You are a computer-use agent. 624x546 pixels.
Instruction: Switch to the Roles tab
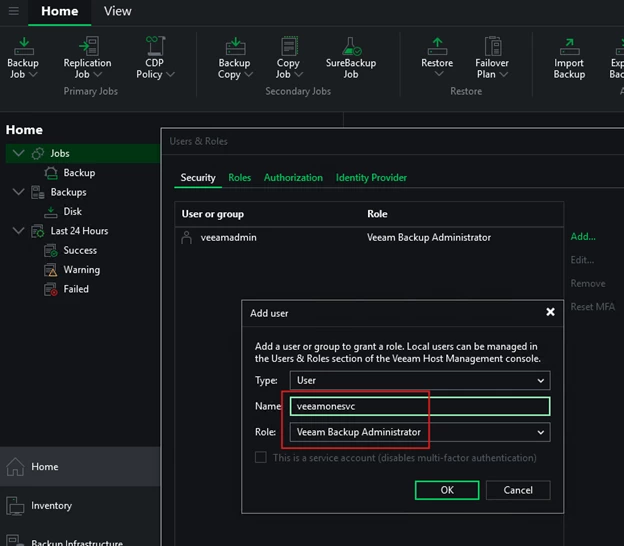[x=239, y=178]
